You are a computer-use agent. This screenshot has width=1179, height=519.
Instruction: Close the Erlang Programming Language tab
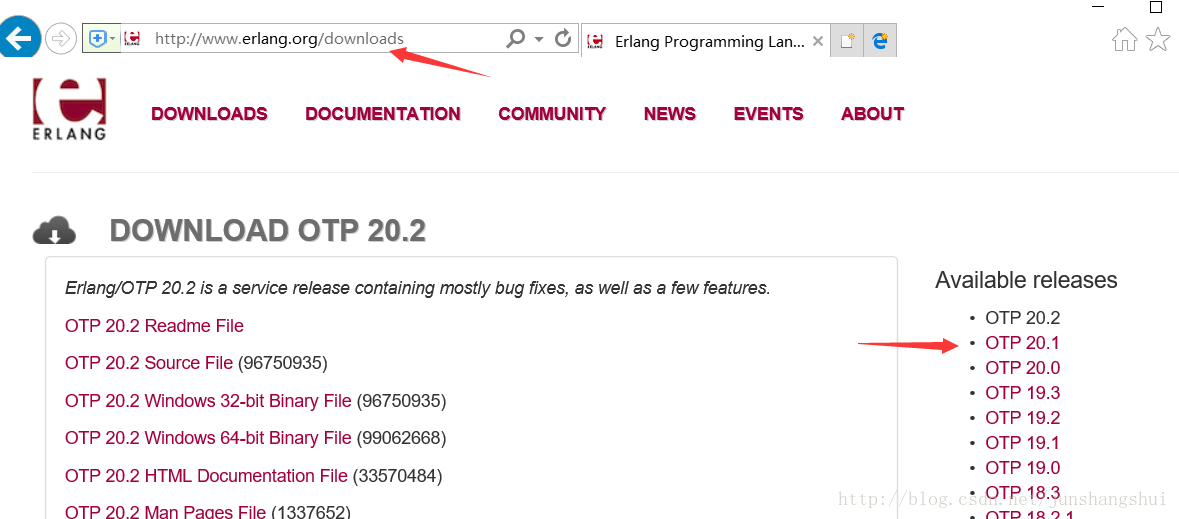tap(818, 41)
